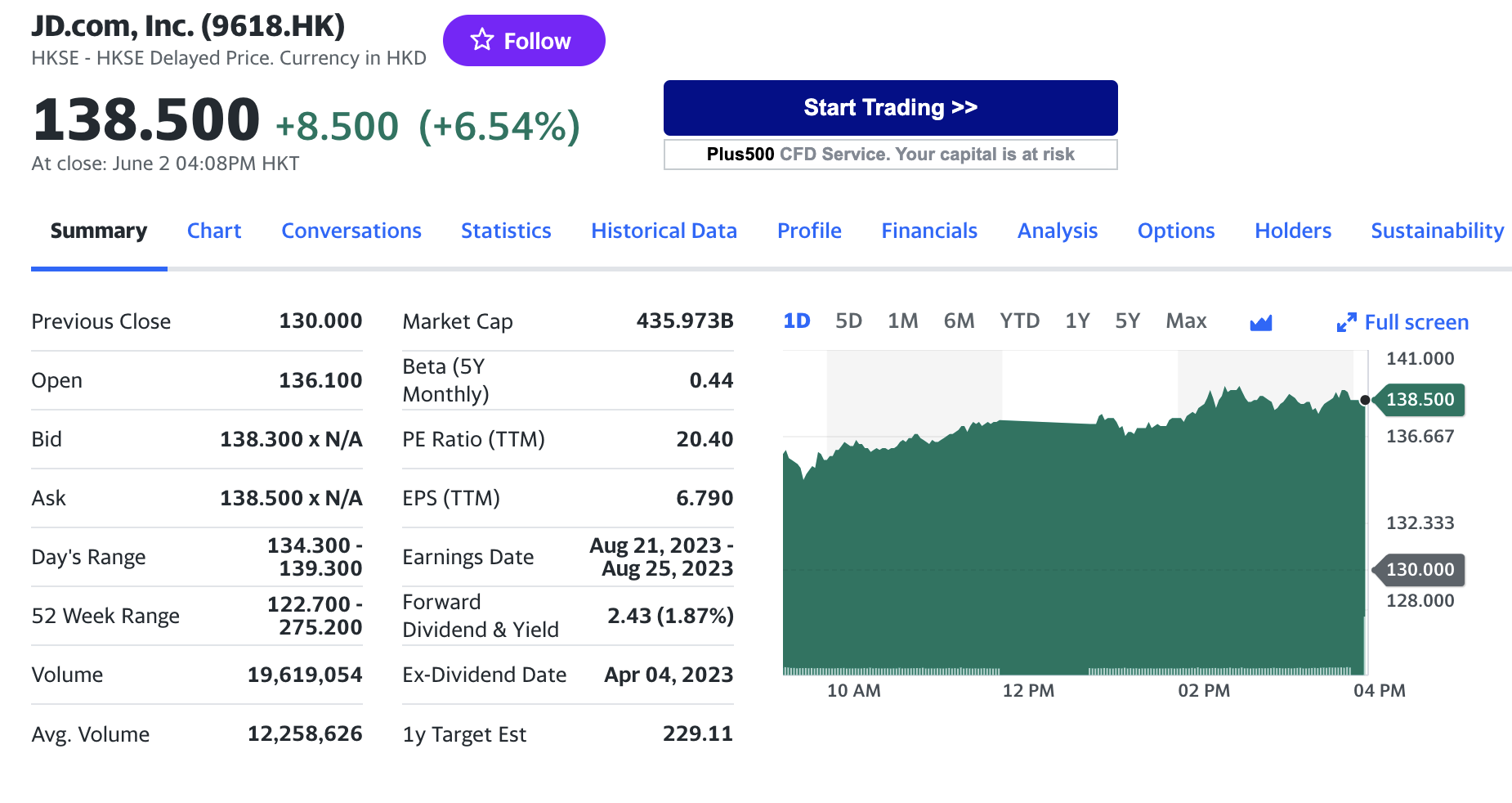The height and width of the screenshot is (803, 1512).
Task: Go to the Statistics tab
Action: (x=506, y=231)
